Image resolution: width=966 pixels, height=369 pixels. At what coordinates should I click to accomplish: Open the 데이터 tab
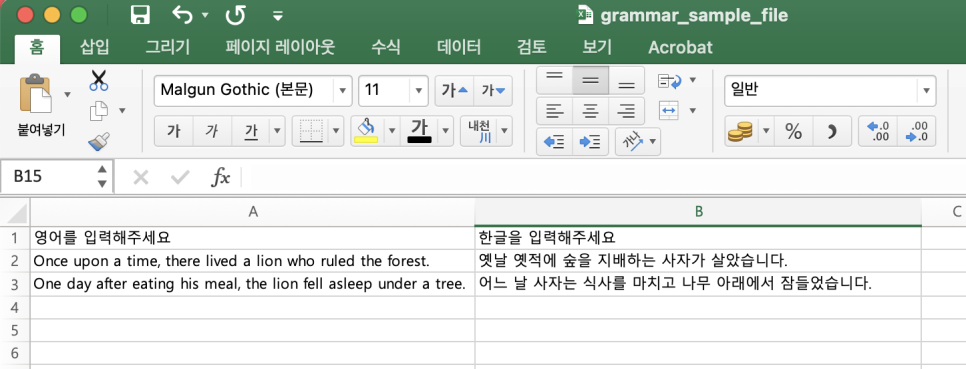point(459,47)
